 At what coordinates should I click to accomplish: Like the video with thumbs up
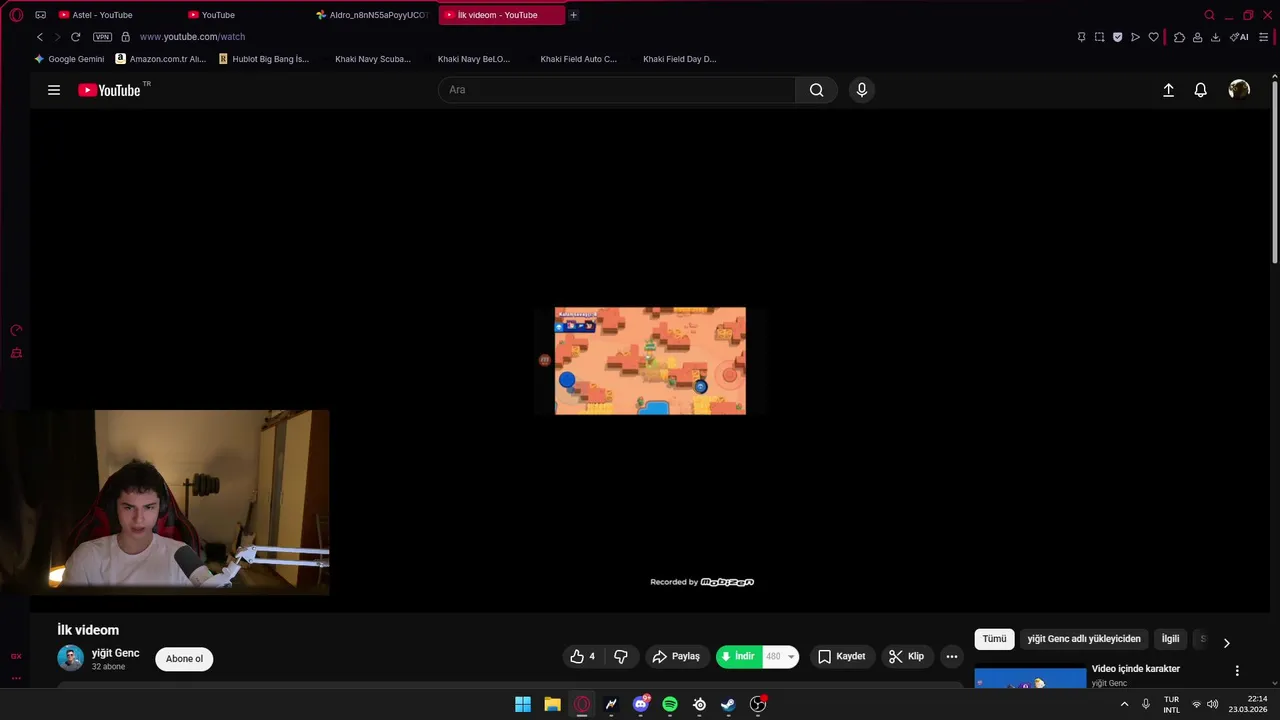pos(583,656)
